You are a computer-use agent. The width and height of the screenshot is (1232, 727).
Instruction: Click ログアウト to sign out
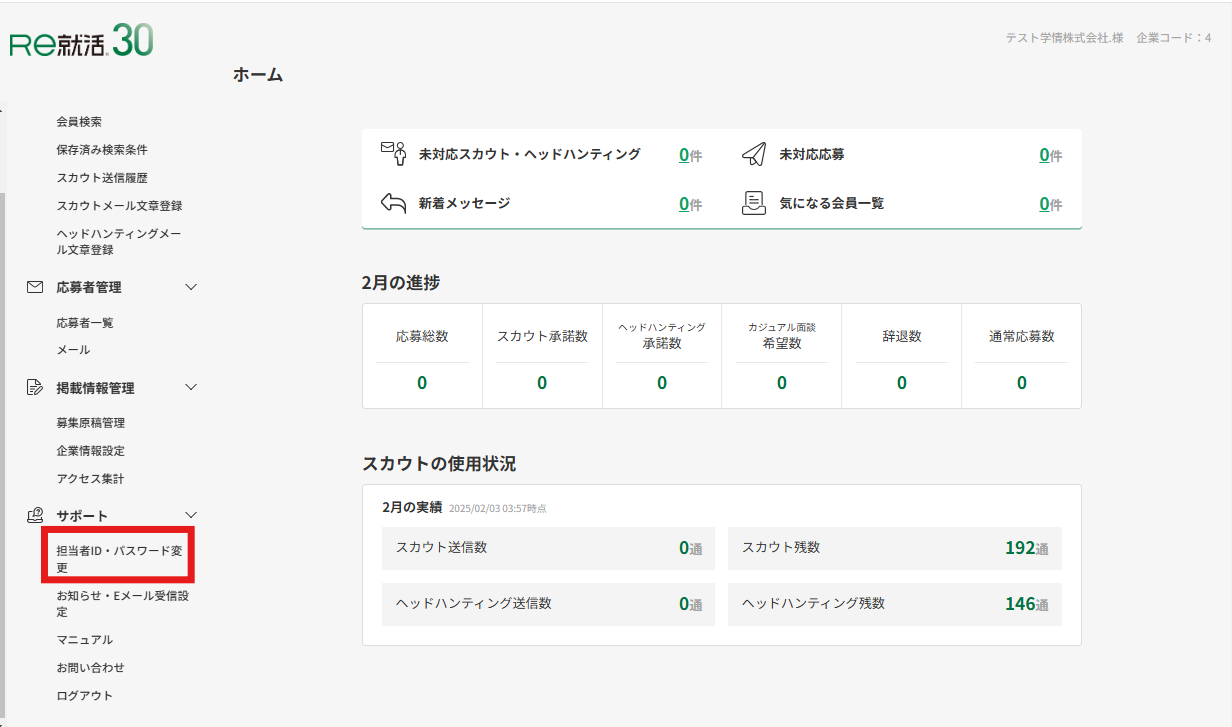85,696
